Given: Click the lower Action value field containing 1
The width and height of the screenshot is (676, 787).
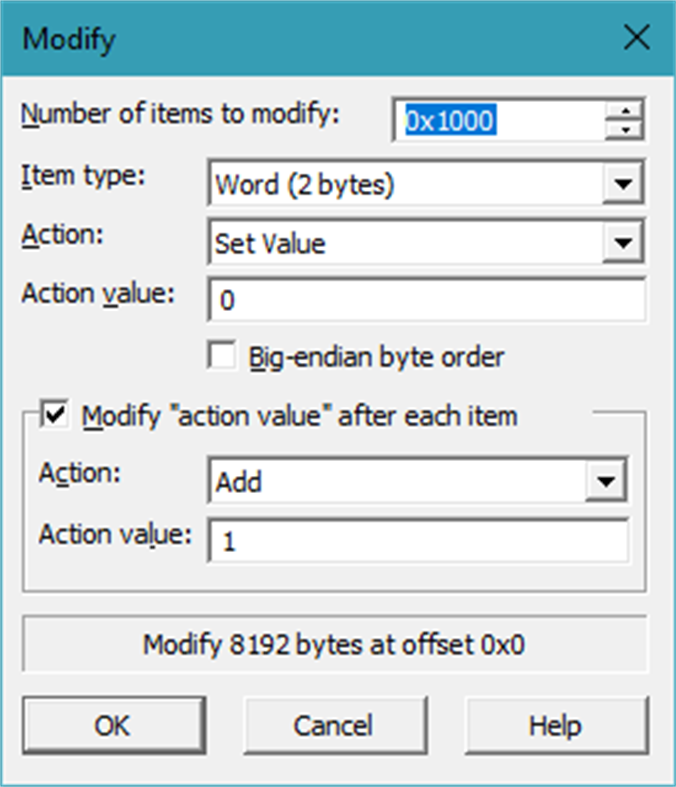Looking at the screenshot, I should click(x=418, y=541).
